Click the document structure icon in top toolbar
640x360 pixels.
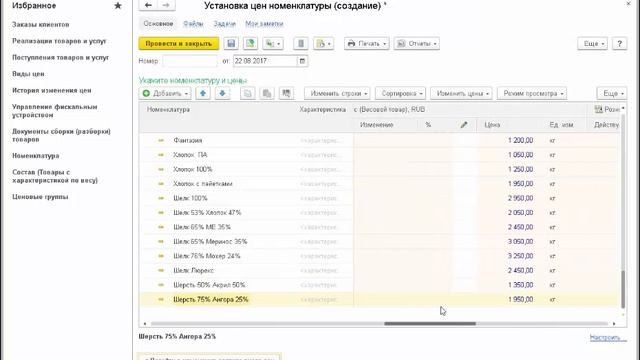point(301,43)
